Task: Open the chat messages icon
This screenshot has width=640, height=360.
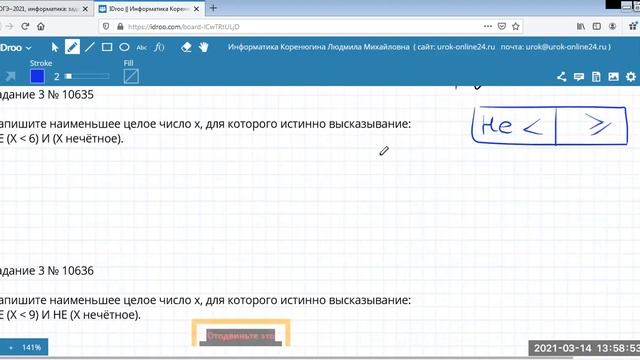Action: [x=579, y=77]
